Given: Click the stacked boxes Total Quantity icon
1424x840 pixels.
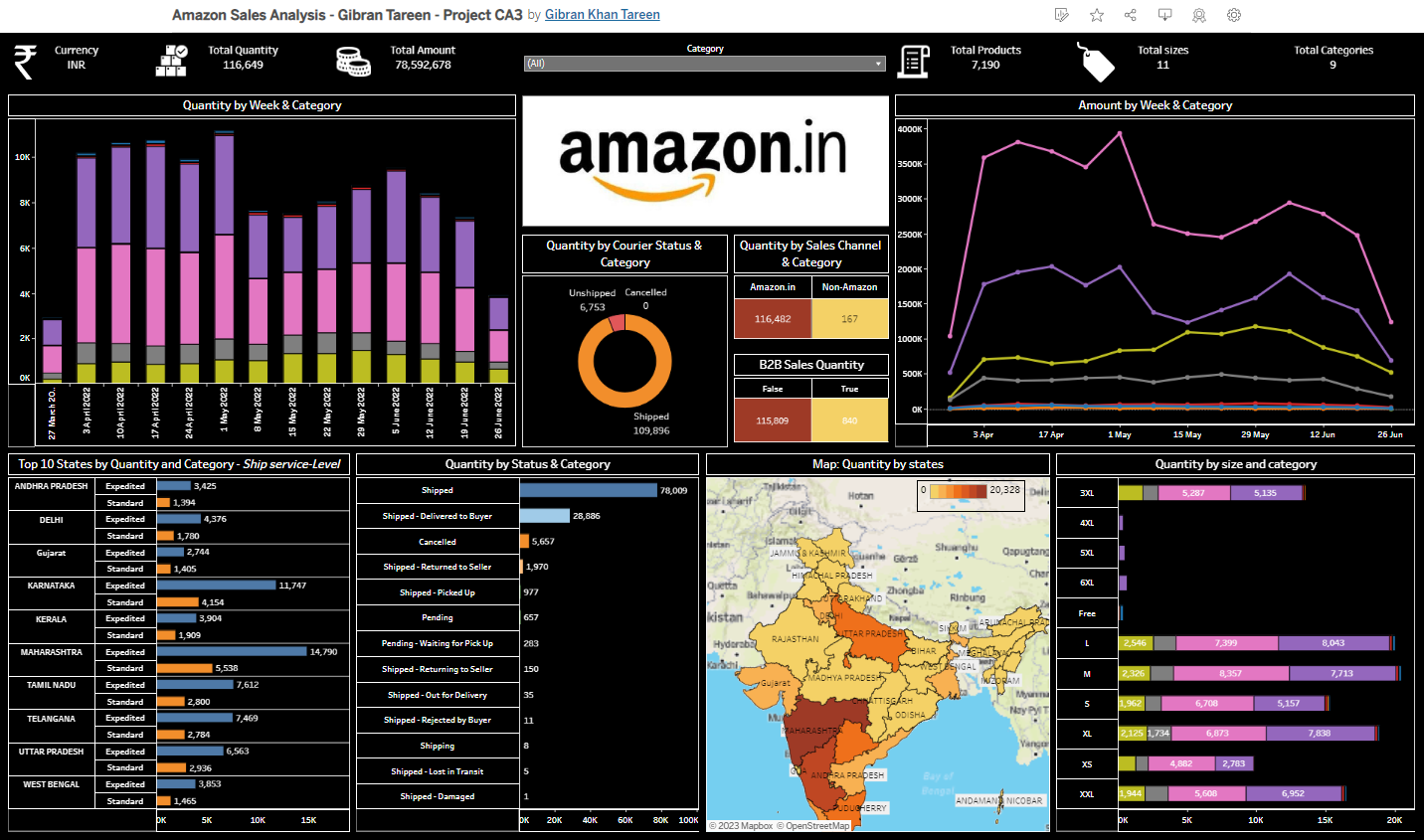Looking at the screenshot, I should tap(170, 60).
